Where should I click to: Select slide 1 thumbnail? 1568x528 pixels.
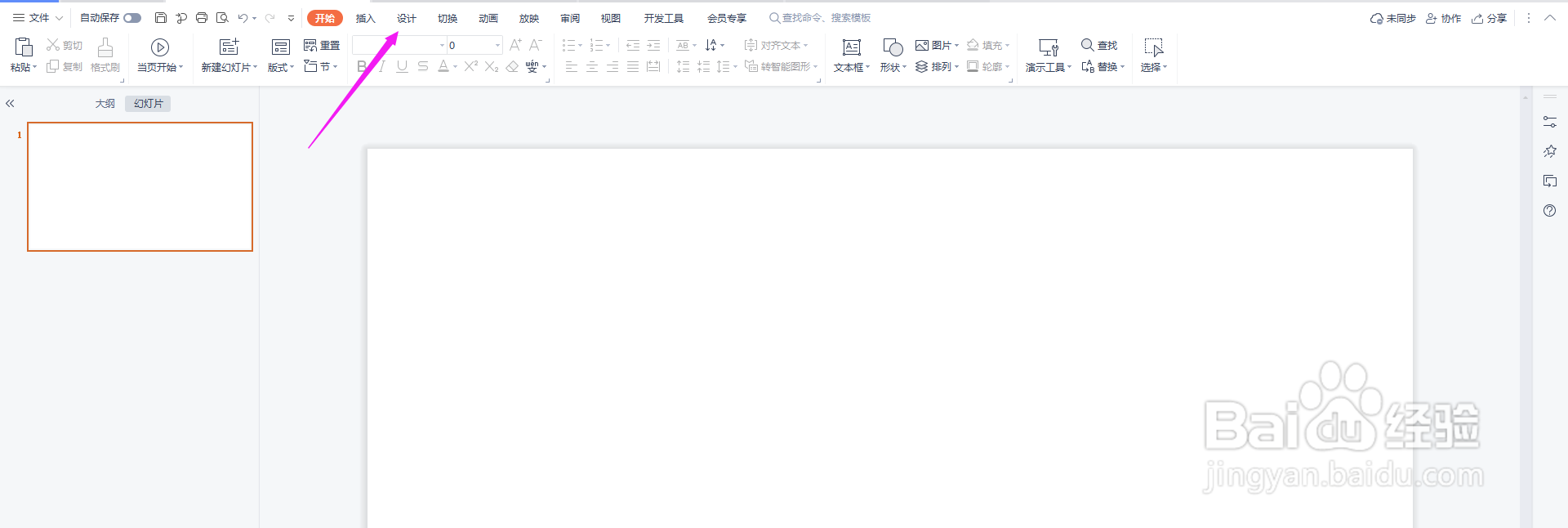140,186
